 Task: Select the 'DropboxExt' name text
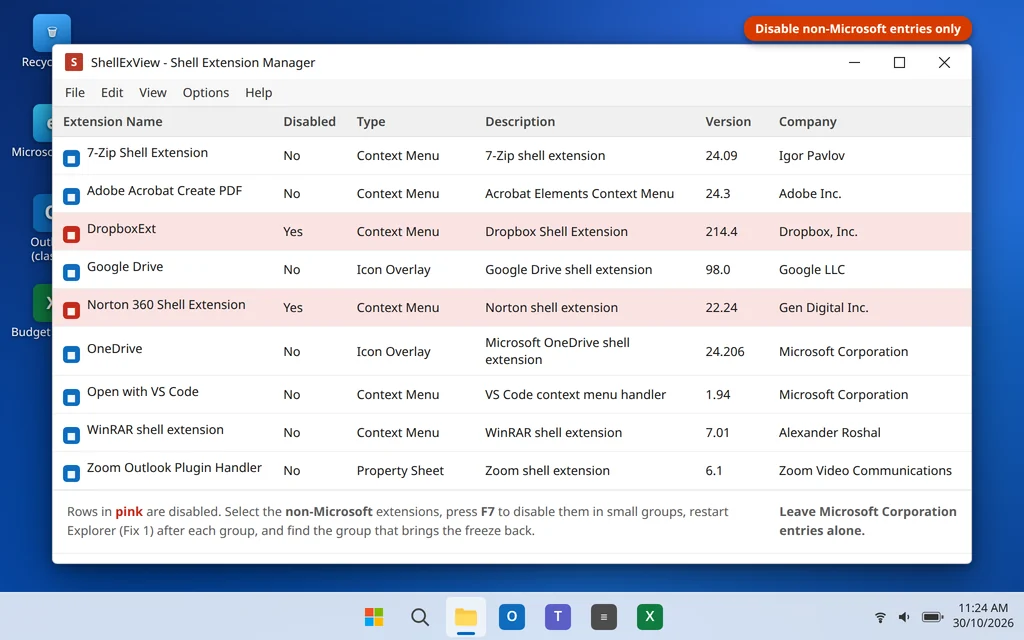(121, 229)
